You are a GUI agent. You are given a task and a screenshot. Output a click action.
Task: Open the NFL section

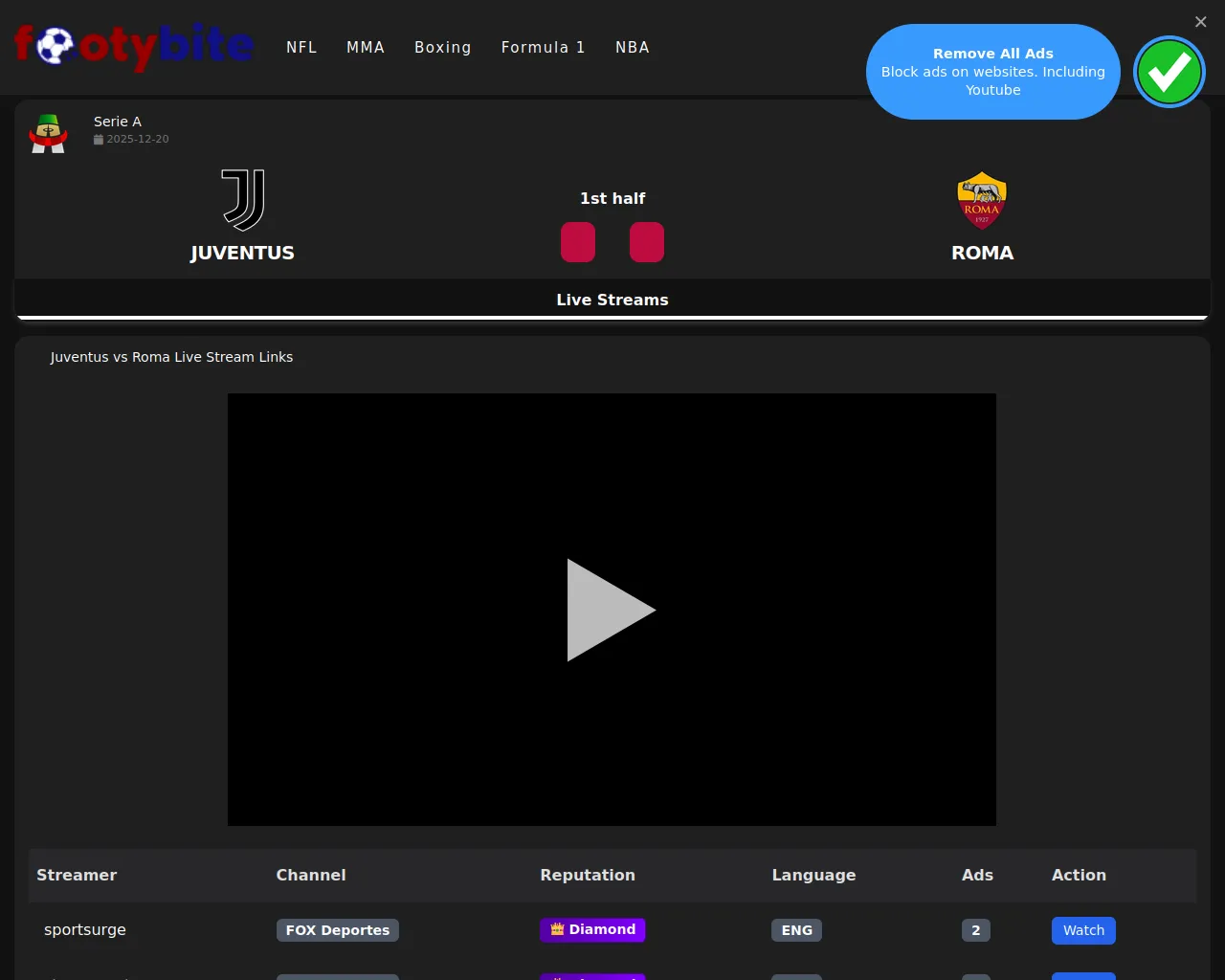point(301,47)
